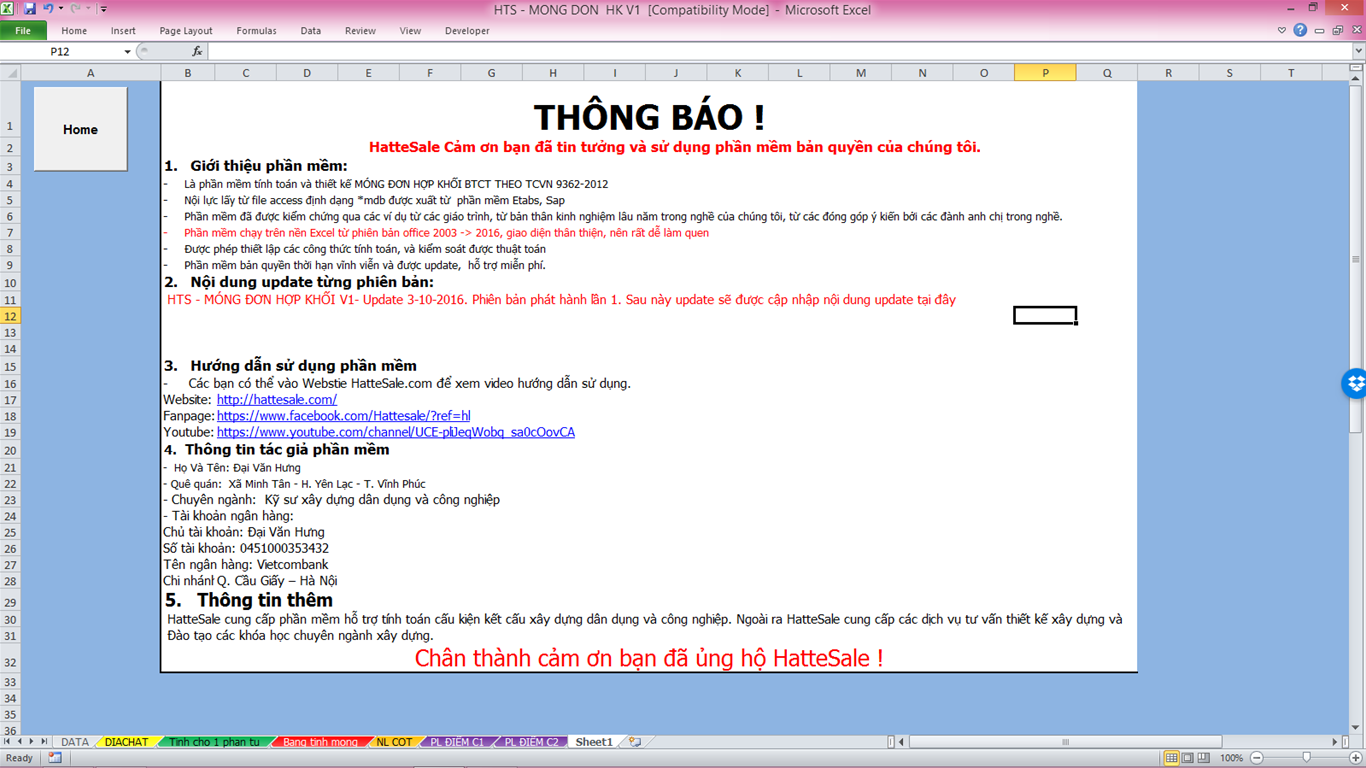Open the YouTube channel link

(395, 432)
